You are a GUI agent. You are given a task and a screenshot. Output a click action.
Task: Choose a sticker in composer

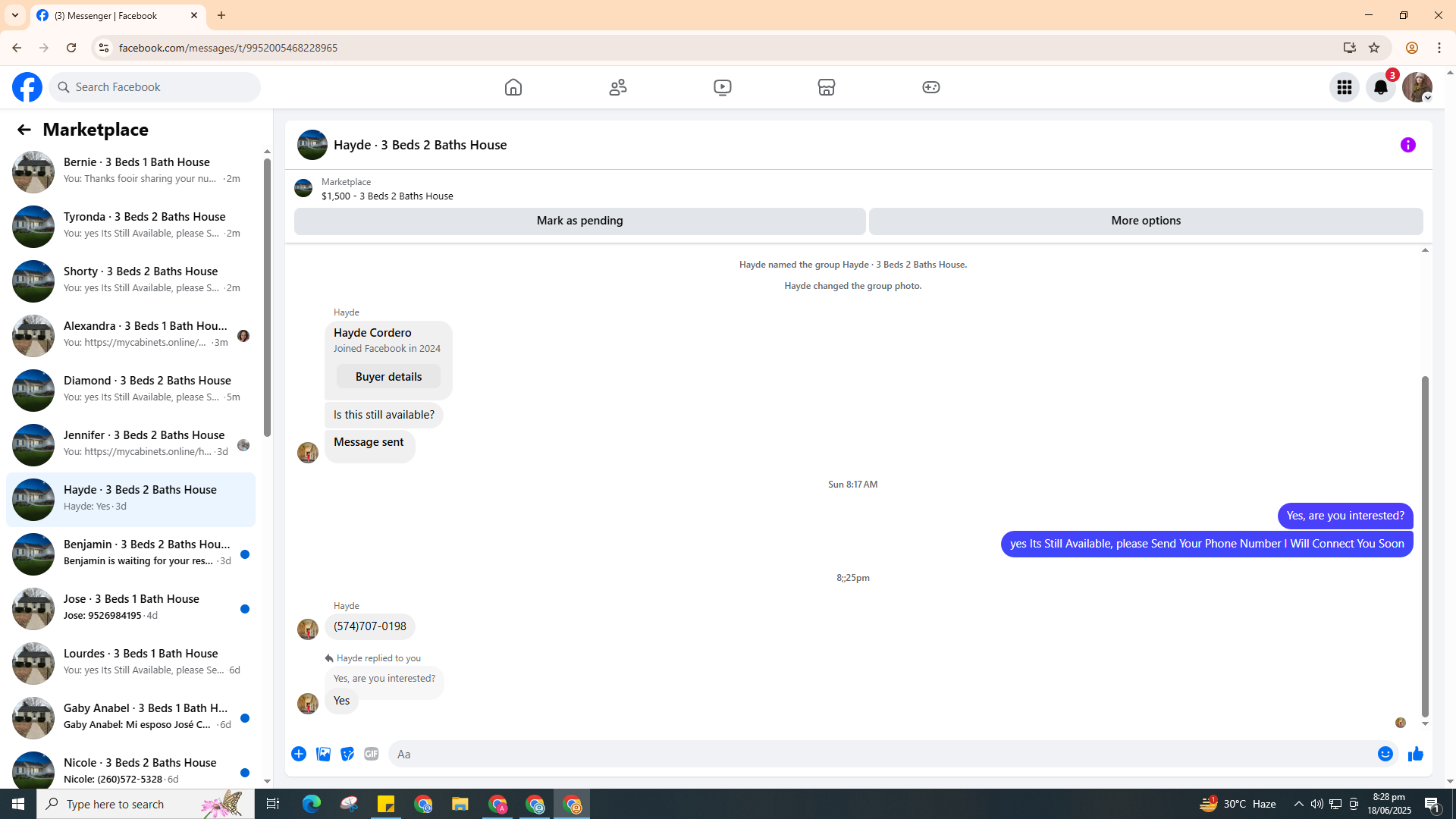pos(347,754)
